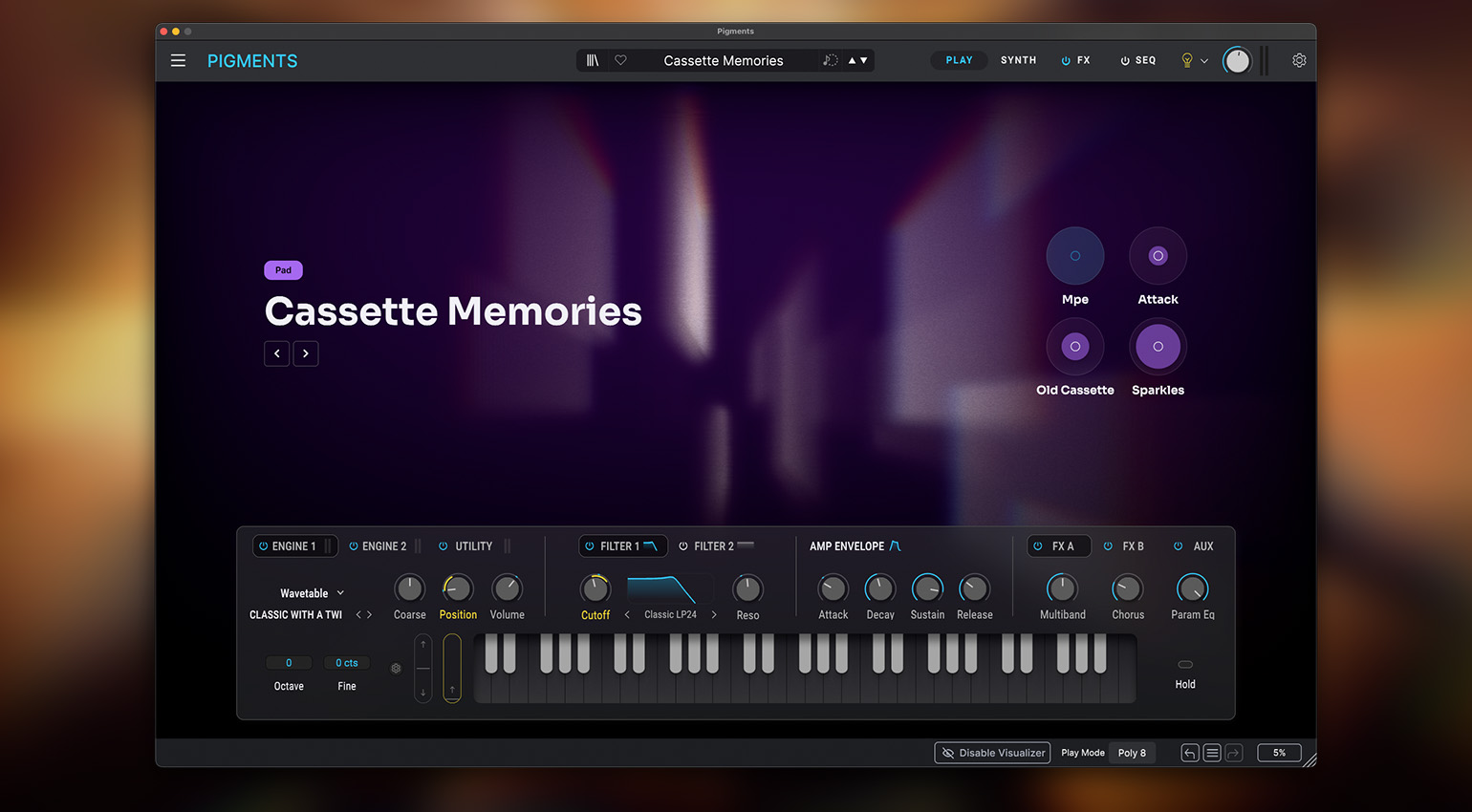Open the hamburger main menu
The height and width of the screenshot is (812, 1472).
coord(178,60)
